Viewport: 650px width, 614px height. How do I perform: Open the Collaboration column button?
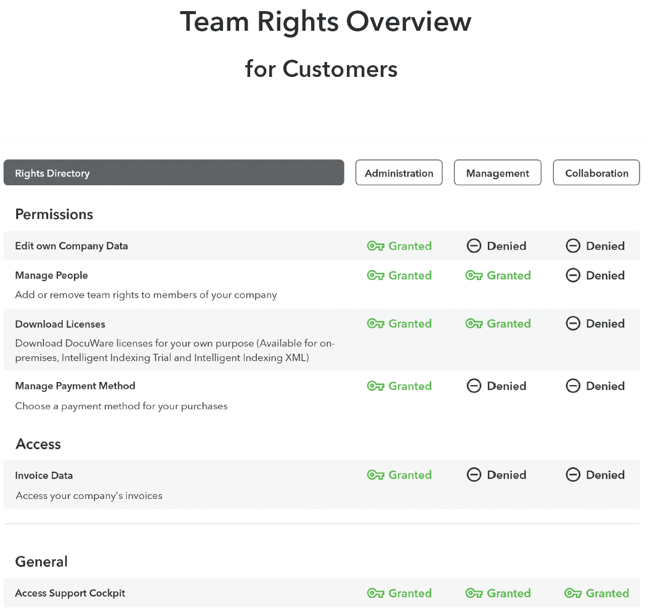point(596,173)
